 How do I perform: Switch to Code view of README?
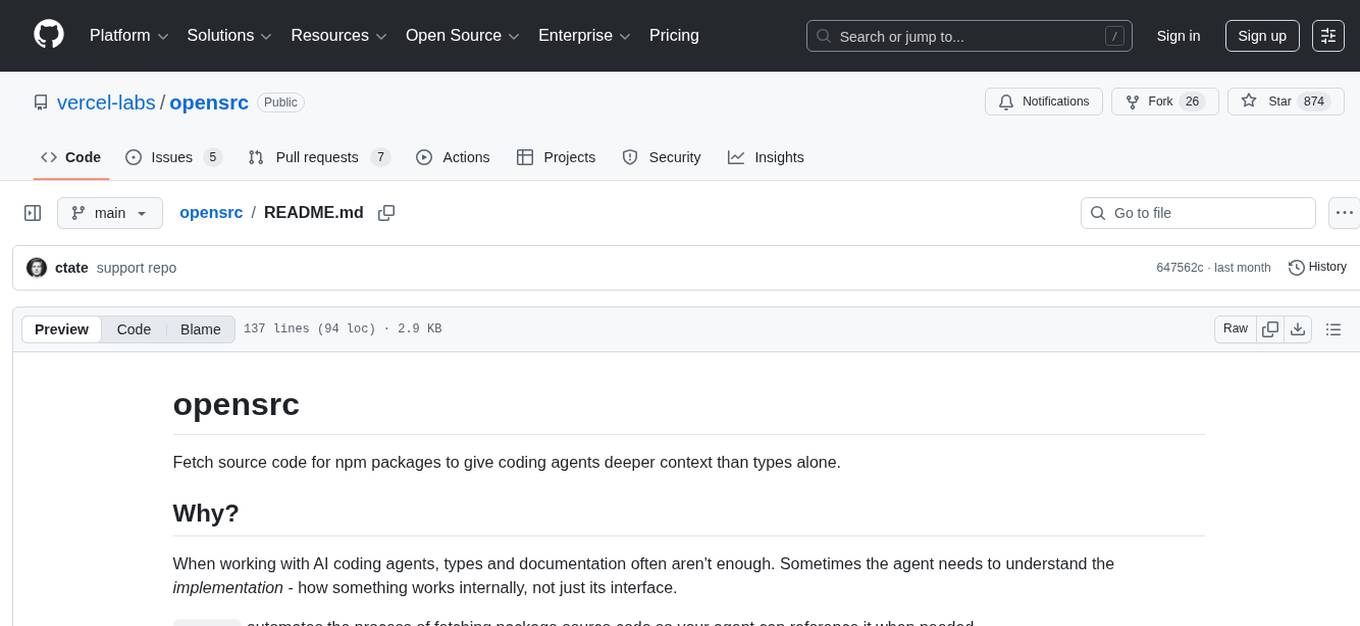[133, 328]
